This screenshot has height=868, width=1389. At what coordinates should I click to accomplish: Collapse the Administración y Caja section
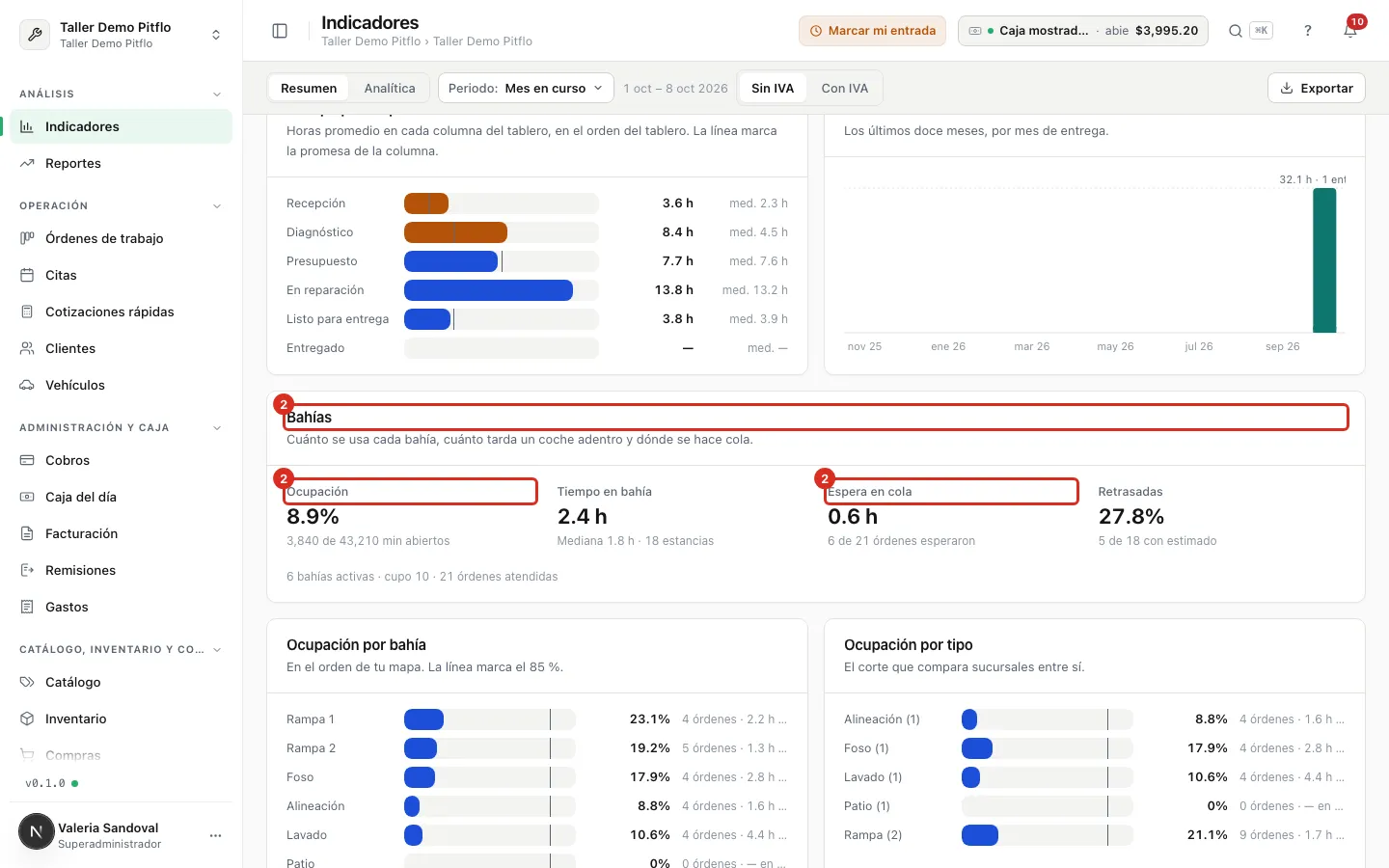tap(216, 427)
